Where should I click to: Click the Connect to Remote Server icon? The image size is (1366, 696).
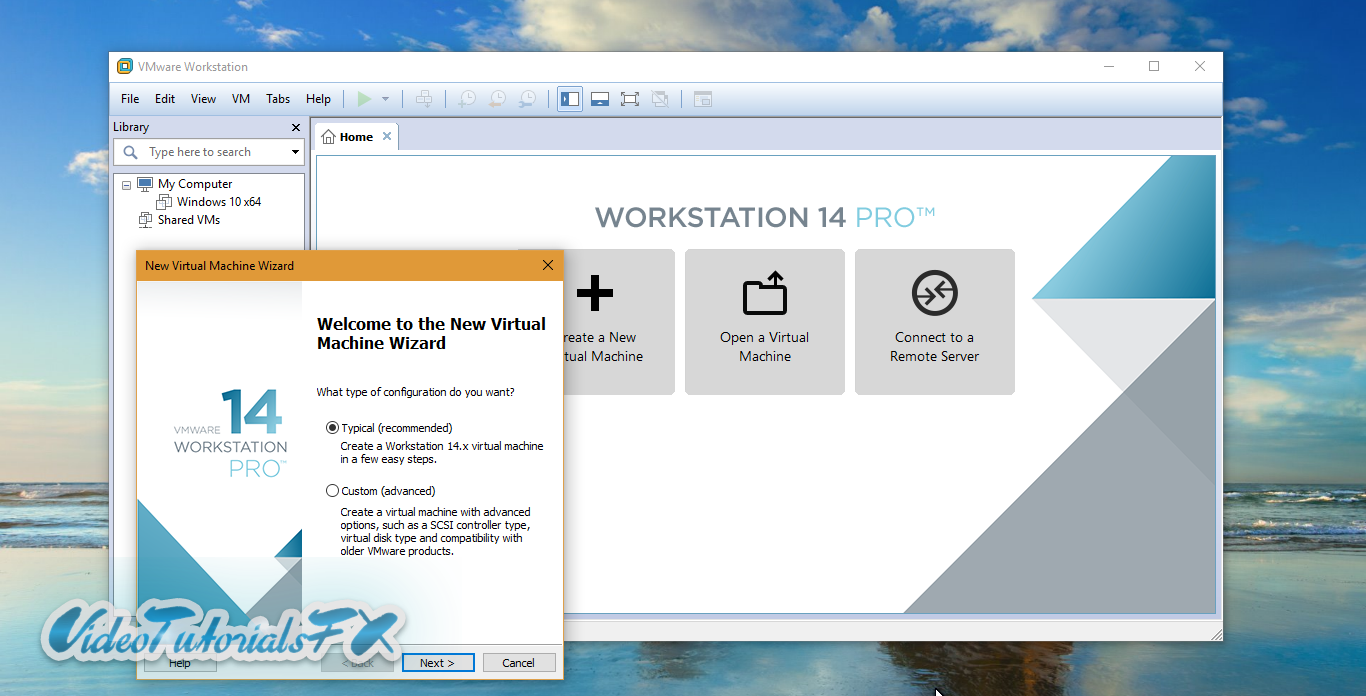click(x=935, y=293)
